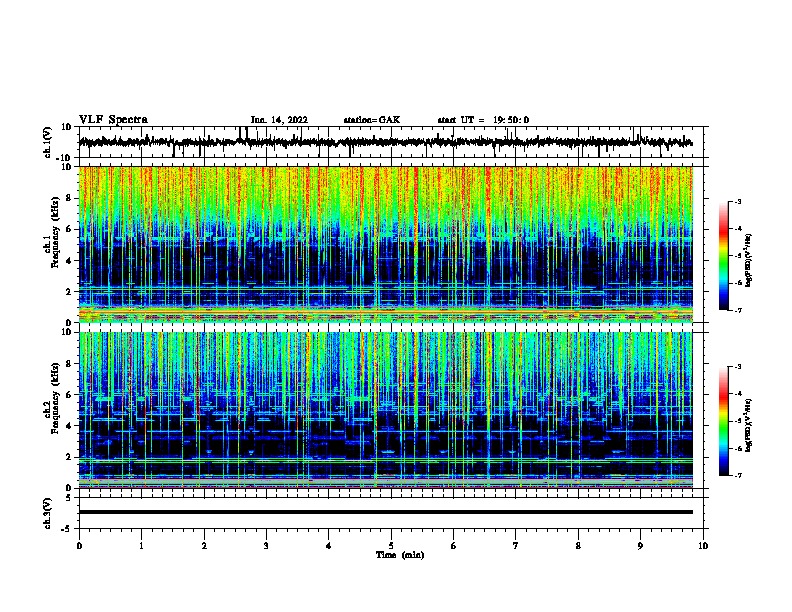The width and height of the screenshot is (792, 612).
Task: Click the ch.2 spectrogram color scale bar
Action: (724, 421)
